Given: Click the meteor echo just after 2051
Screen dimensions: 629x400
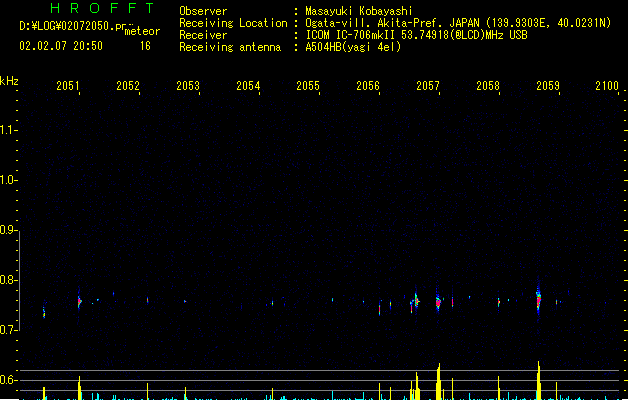Looking at the screenshot, I should coord(79,301).
